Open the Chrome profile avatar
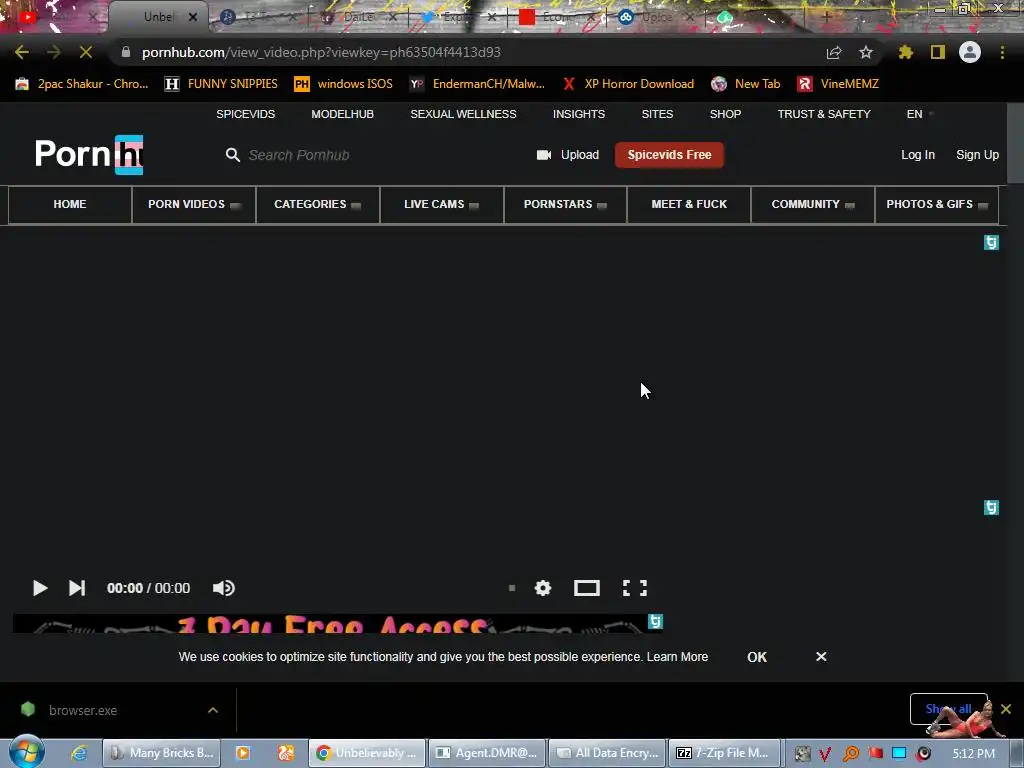Image resolution: width=1024 pixels, height=768 pixels. 970,52
